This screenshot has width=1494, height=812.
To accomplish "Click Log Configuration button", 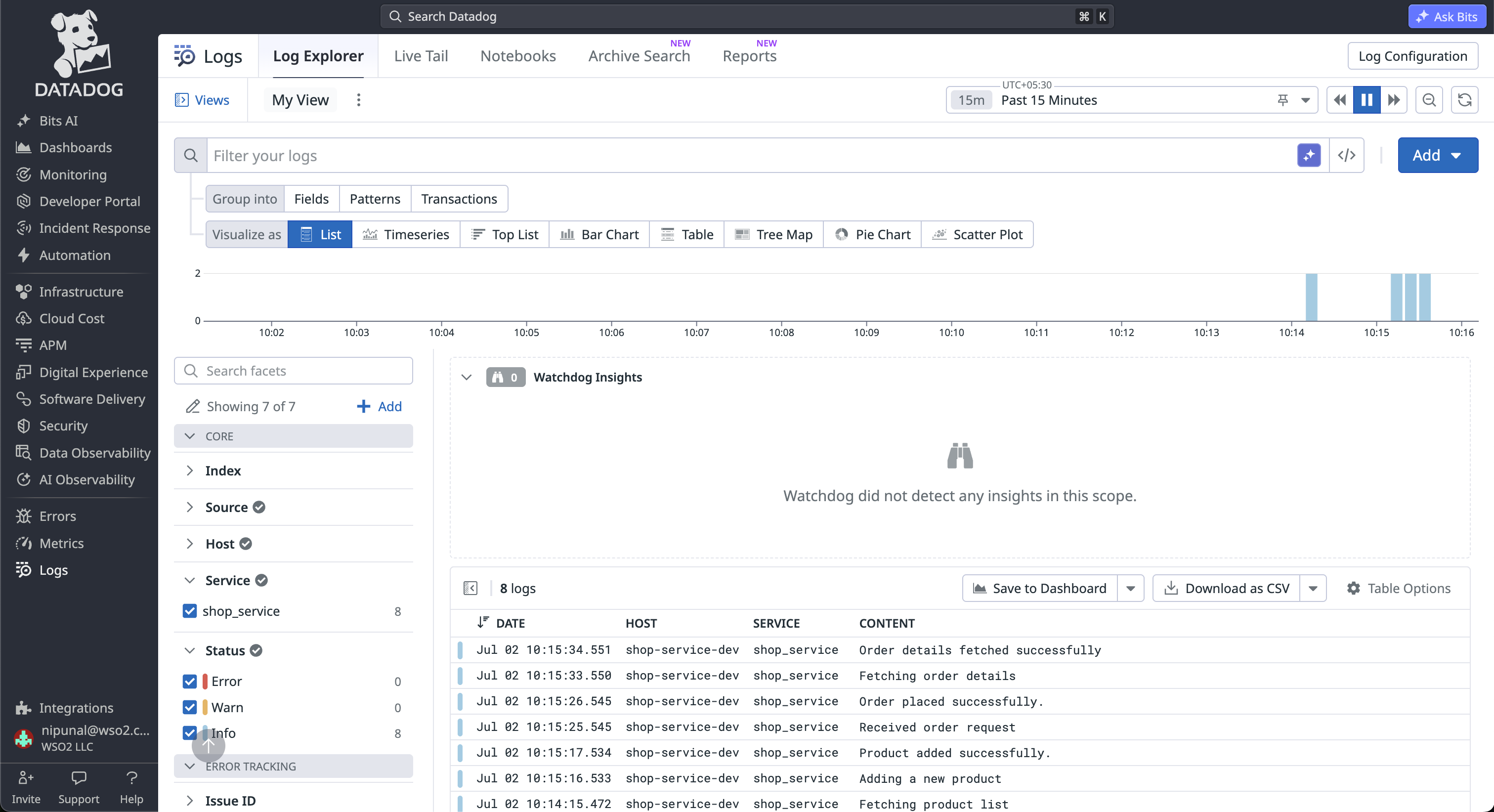I will pos(1413,56).
